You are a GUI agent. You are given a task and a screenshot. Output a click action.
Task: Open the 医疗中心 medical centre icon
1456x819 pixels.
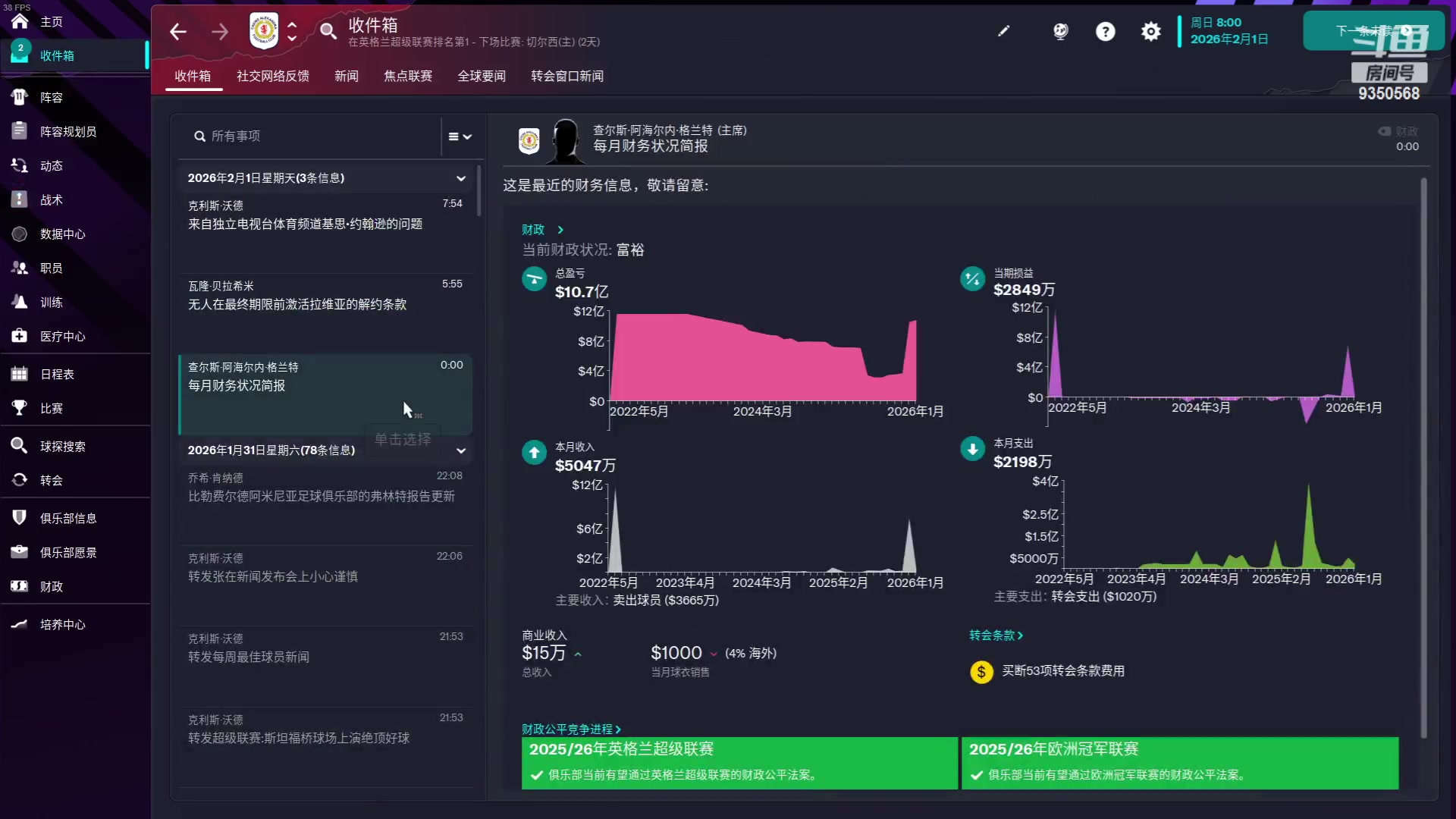click(x=20, y=336)
